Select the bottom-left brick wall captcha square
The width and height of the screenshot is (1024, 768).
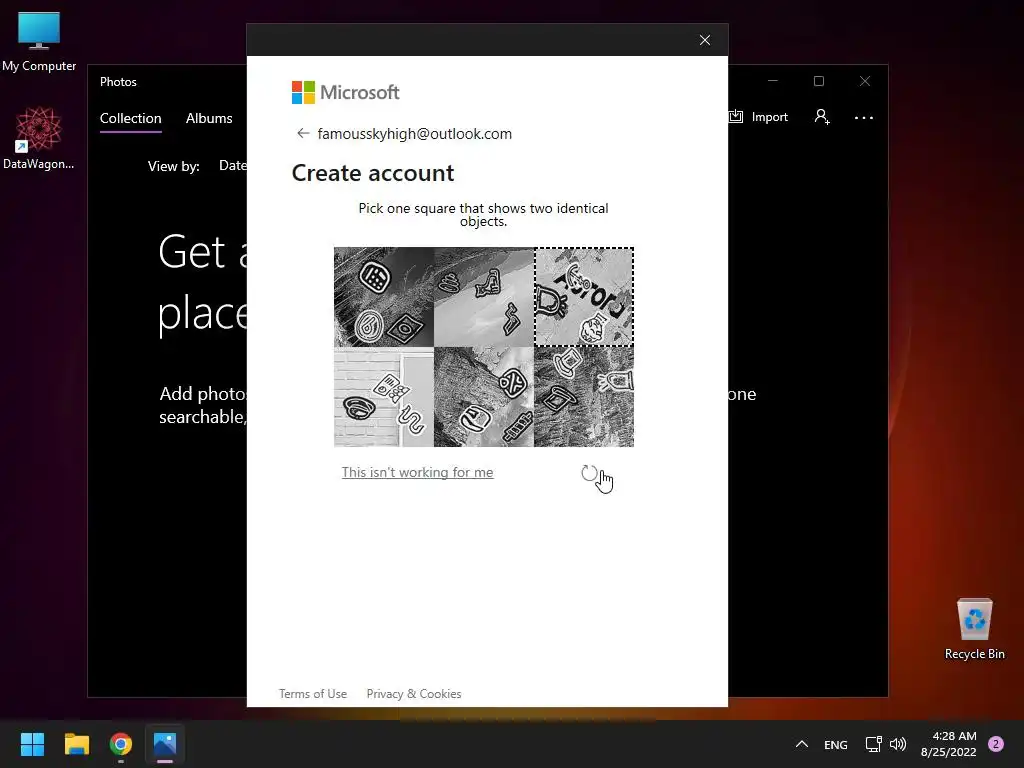[x=384, y=397]
